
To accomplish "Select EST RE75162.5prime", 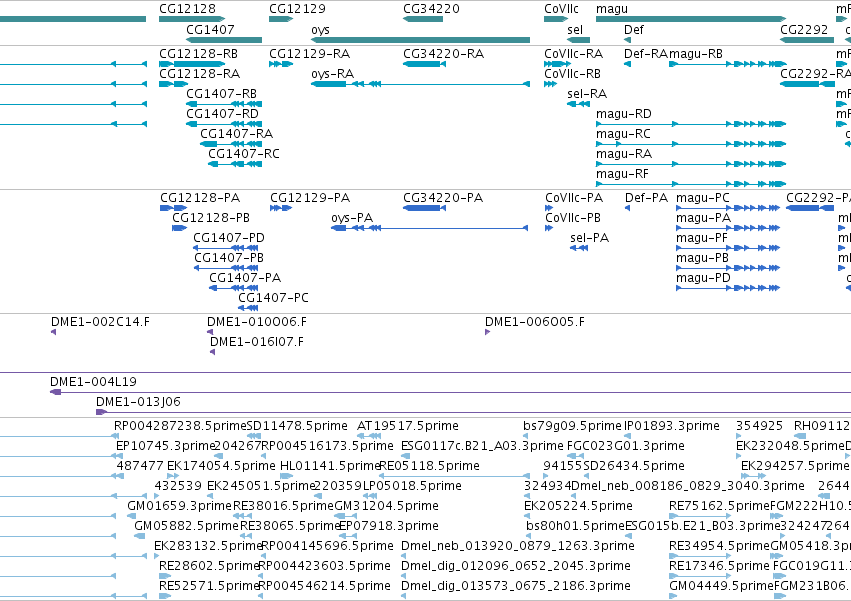I will point(719,506).
